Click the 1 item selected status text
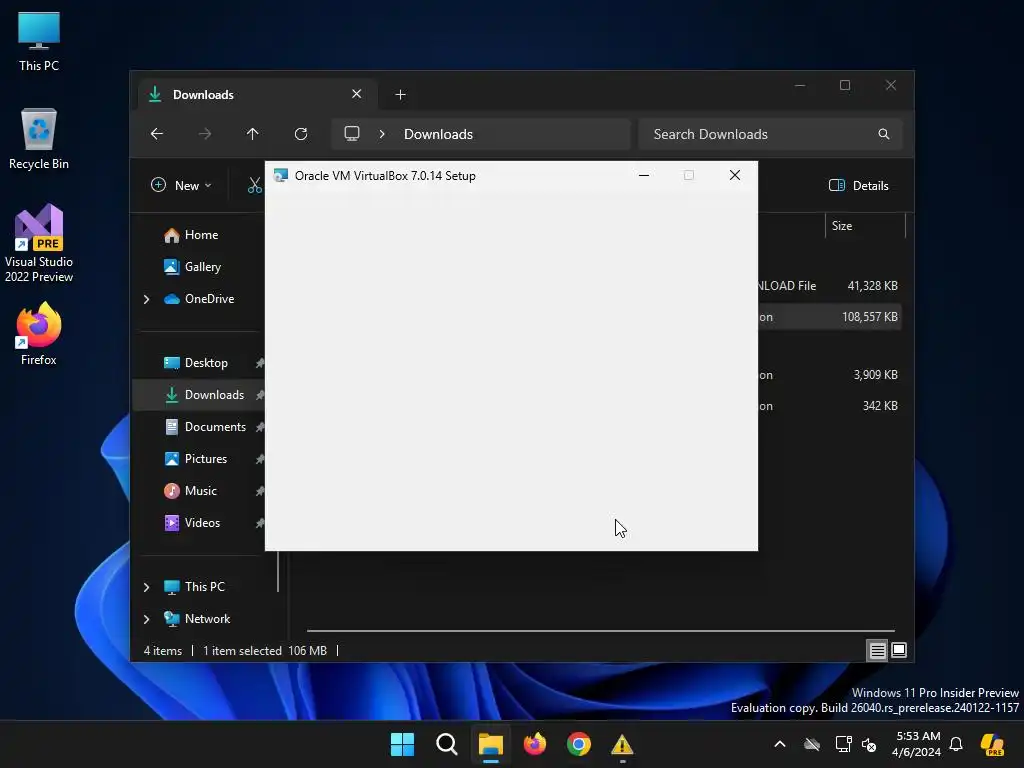Screen dimensions: 1024x768 242,651
